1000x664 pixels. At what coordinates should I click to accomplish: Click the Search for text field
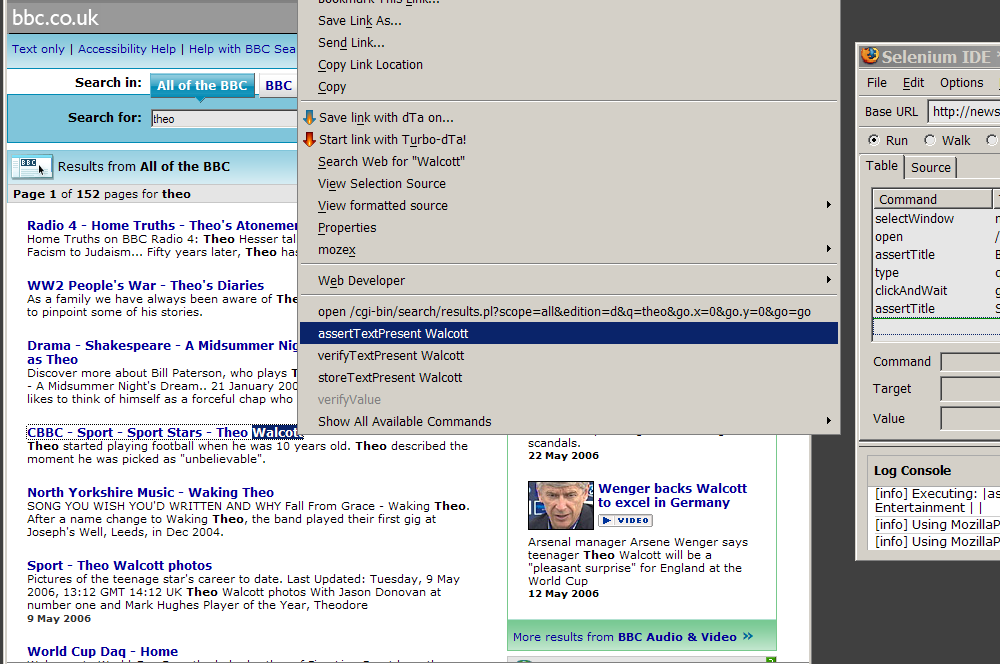[224, 119]
